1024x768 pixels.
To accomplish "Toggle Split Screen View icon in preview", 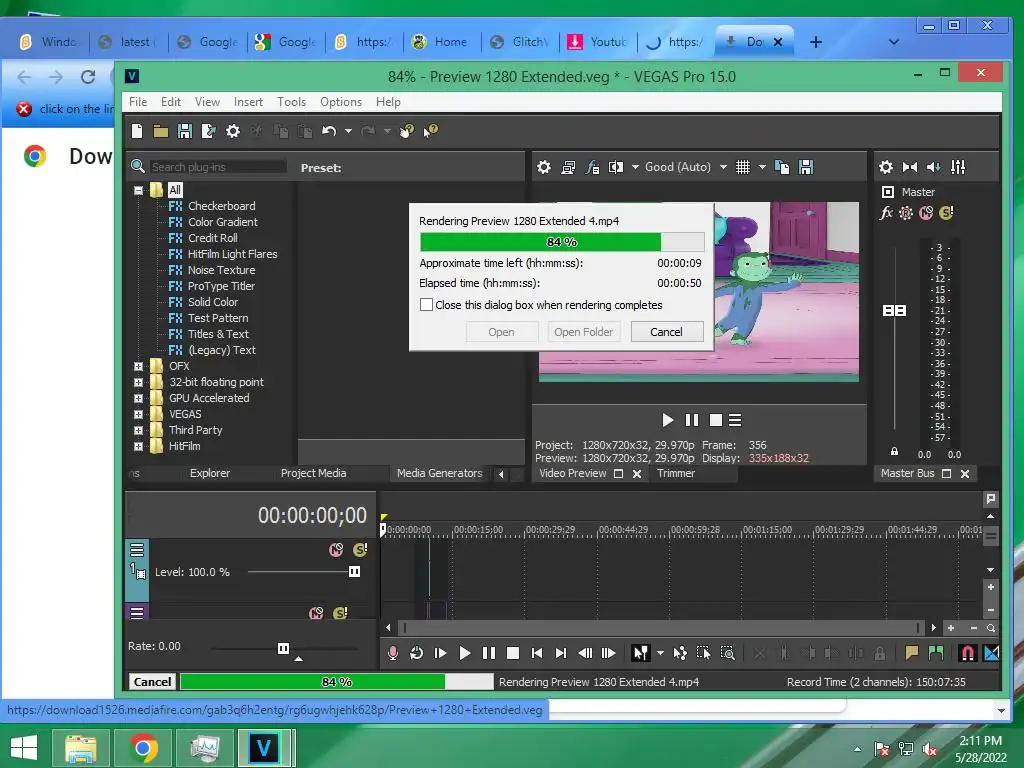I will pos(616,167).
